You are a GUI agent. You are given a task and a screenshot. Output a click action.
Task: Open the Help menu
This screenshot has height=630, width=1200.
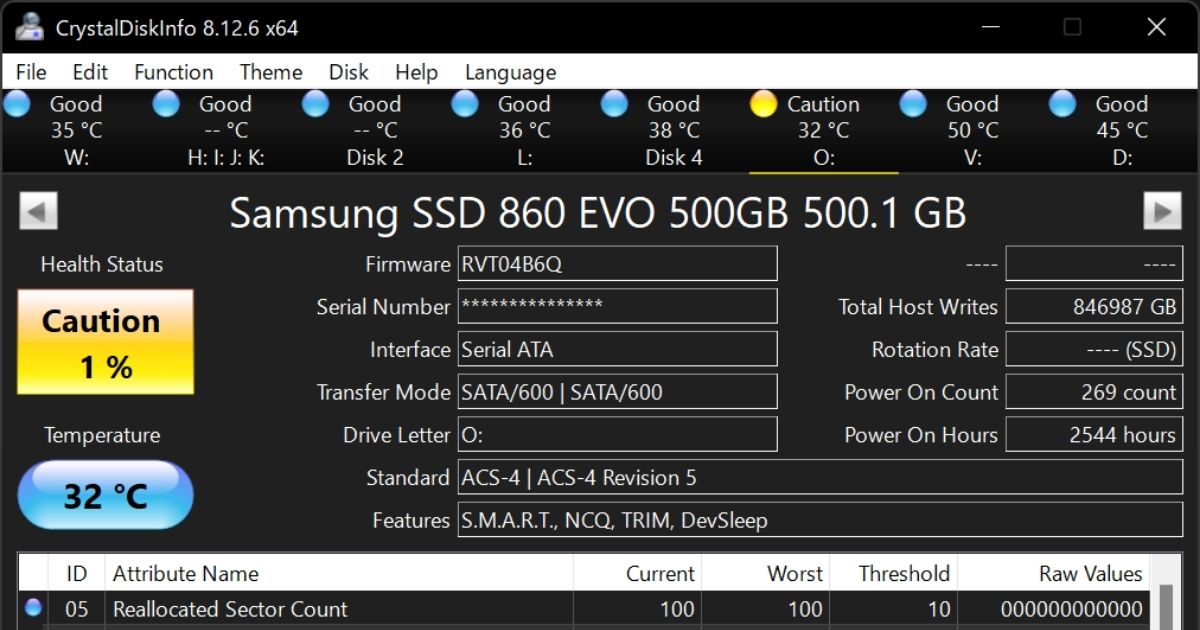pyautogui.click(x=416, y=72)
